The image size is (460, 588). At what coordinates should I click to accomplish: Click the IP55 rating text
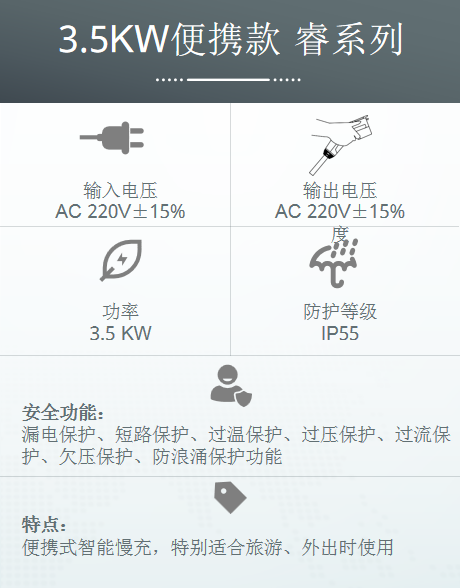point(340,333)
